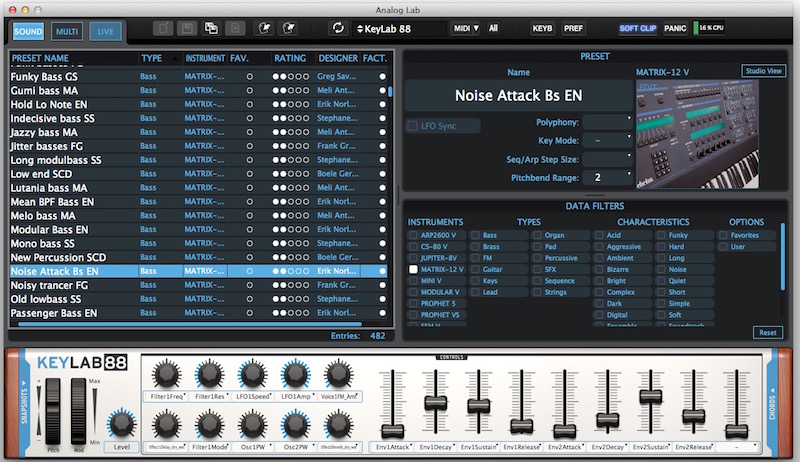Open the Polyphony dropdown

tap(608, 122)
